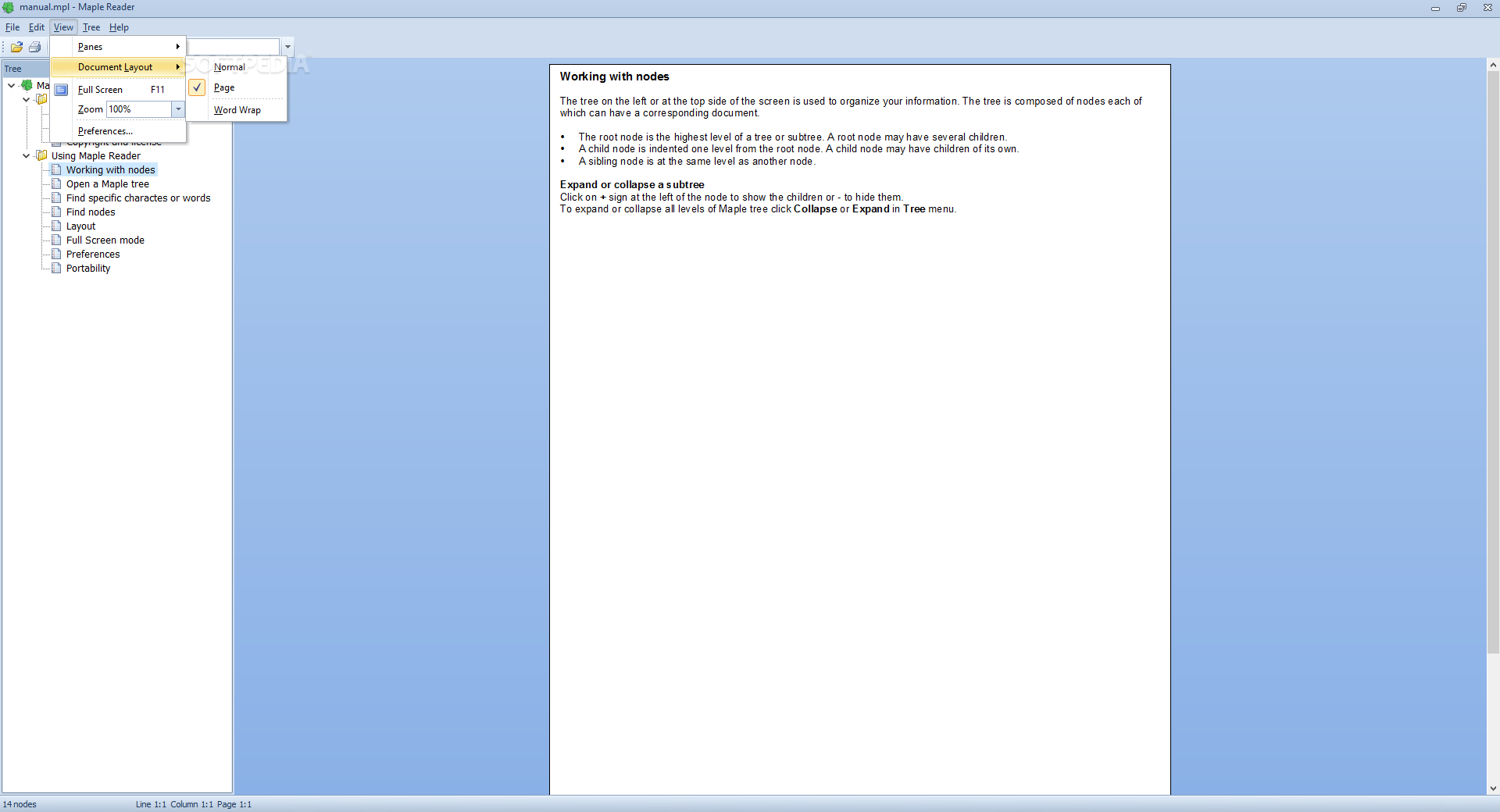Viewport: 1500px width, 812px height.
Task: Restore down the Maple Reader window
Action: click(x=1461, y=8)
